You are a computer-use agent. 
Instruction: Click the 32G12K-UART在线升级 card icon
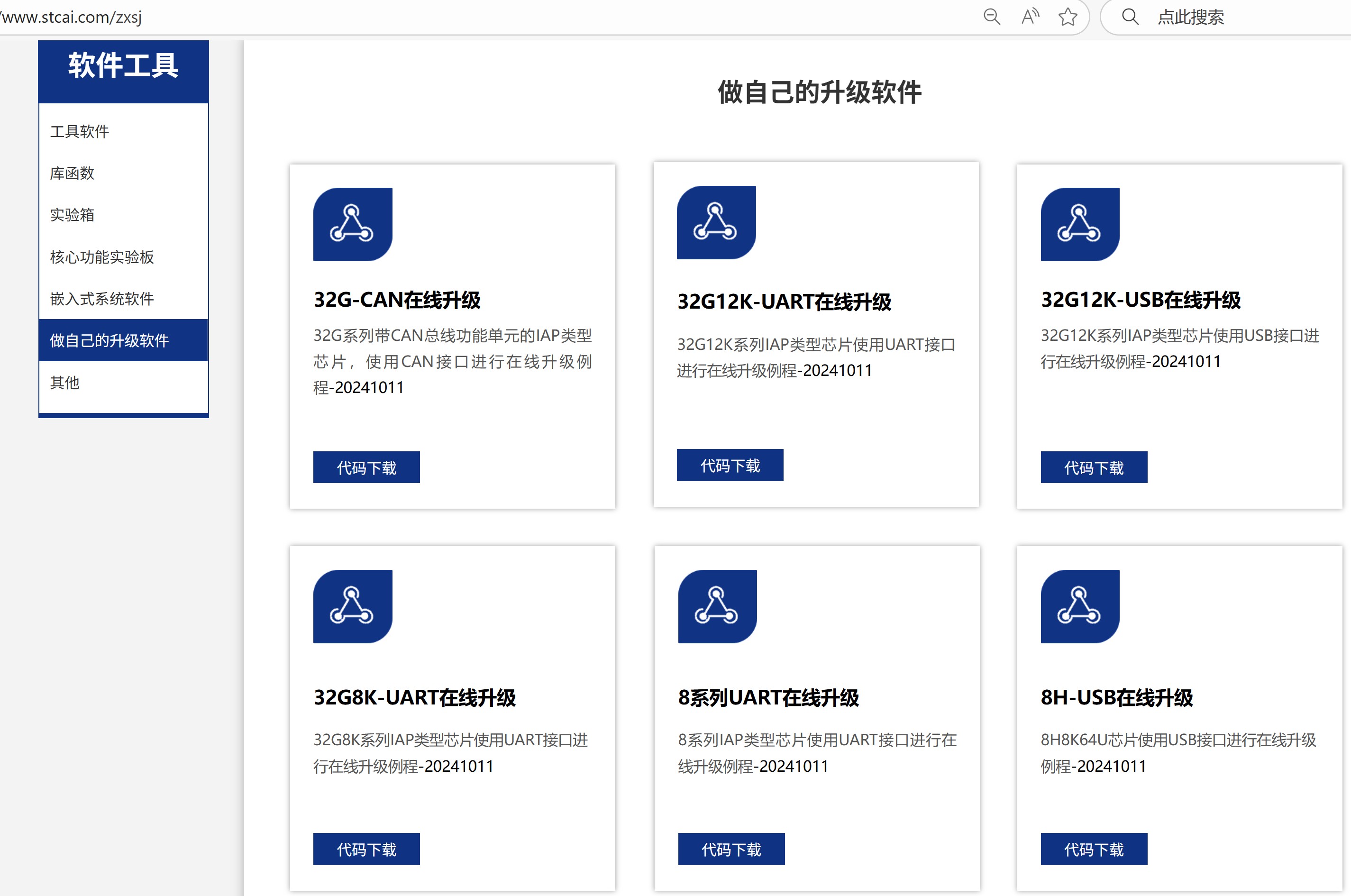[716, 223]
